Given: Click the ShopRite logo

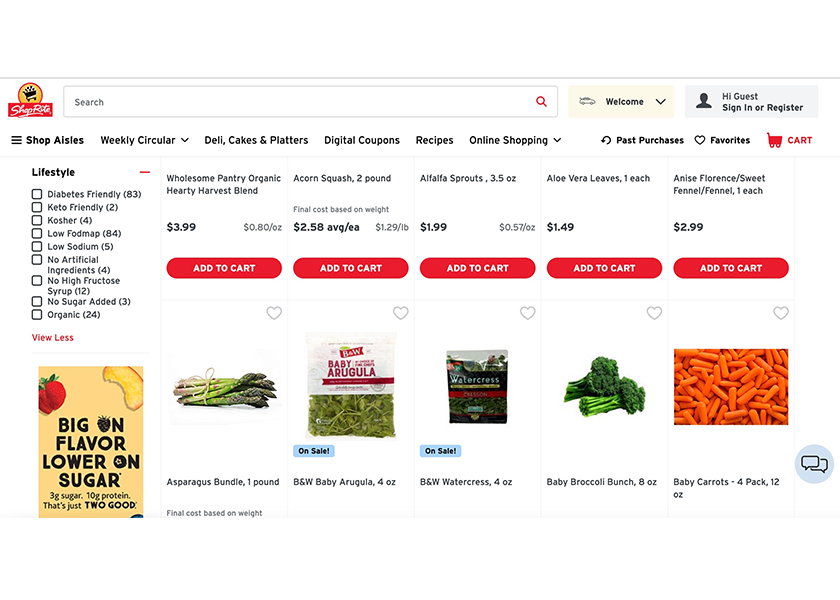Looking at the screenshot, I should point(30,100).
